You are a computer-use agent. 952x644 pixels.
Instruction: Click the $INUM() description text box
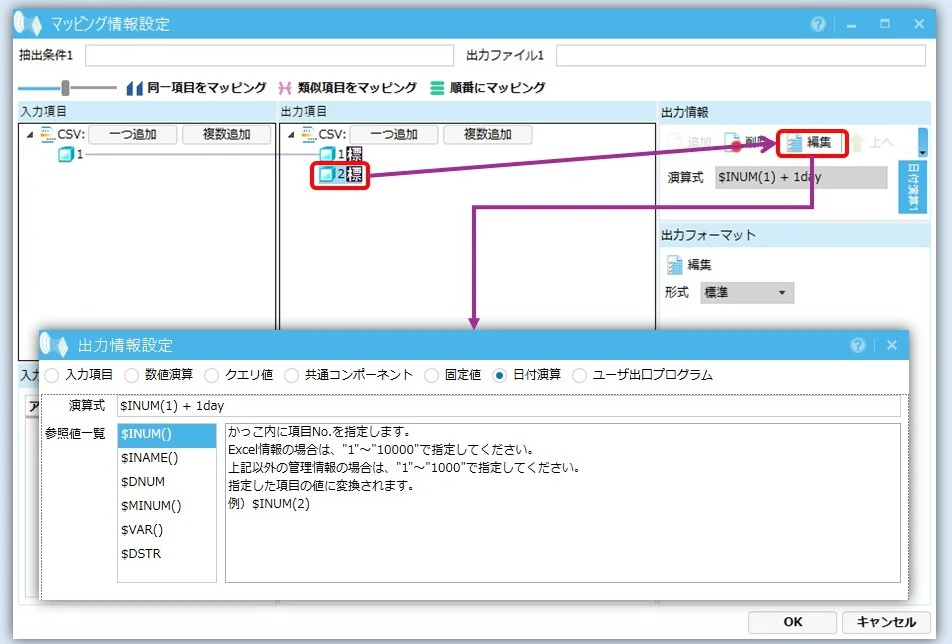[562, 503]
